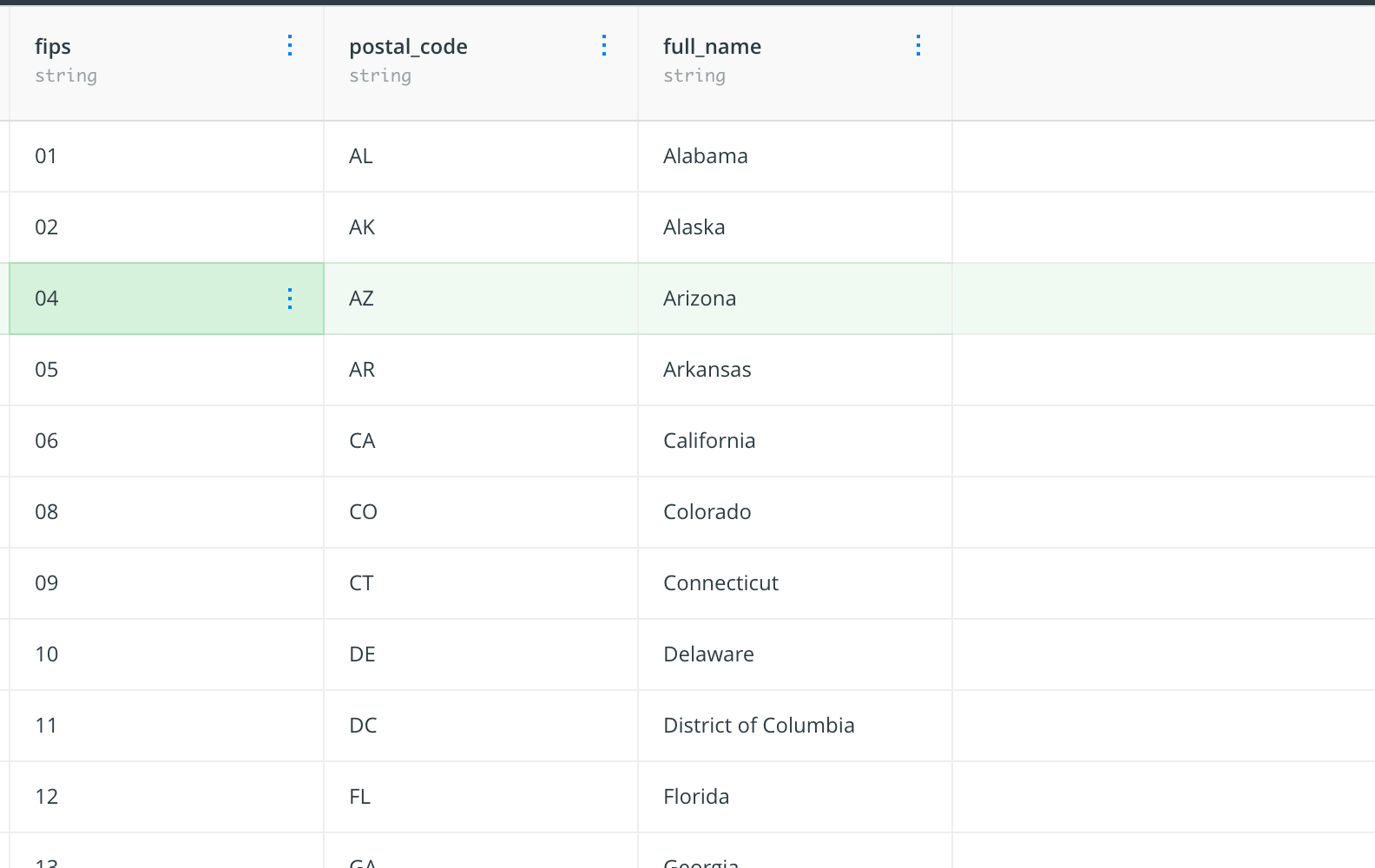The height and width of the screenshot is (868, 1375).
Task: Select the fips column header
Action: 167,63
